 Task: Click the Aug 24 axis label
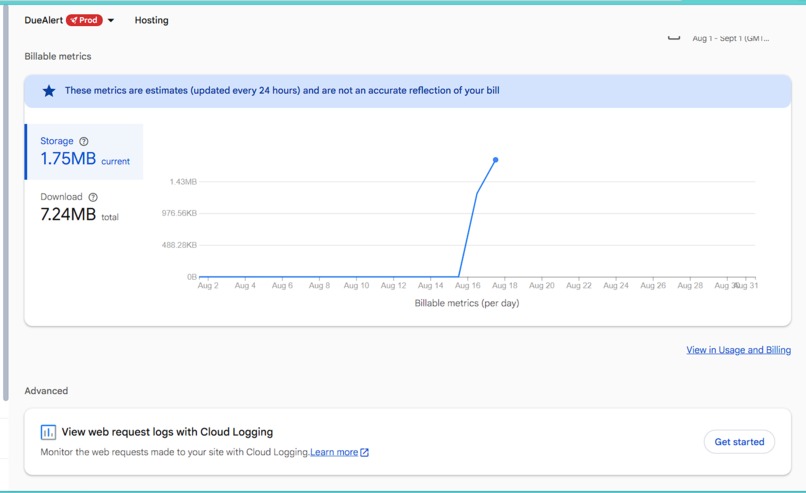click(x=616, y=285)
